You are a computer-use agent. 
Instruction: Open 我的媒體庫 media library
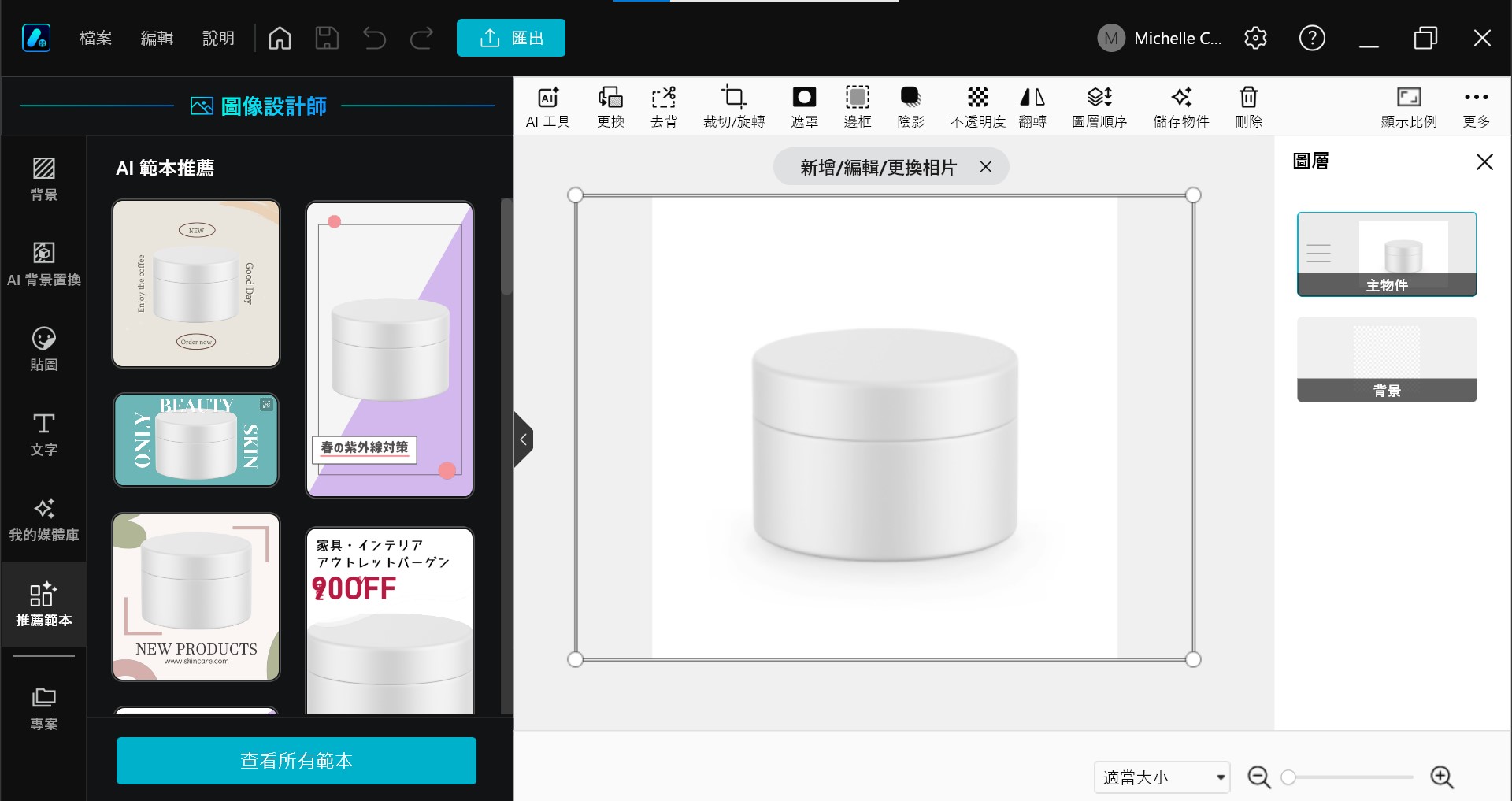pos(44,519)
